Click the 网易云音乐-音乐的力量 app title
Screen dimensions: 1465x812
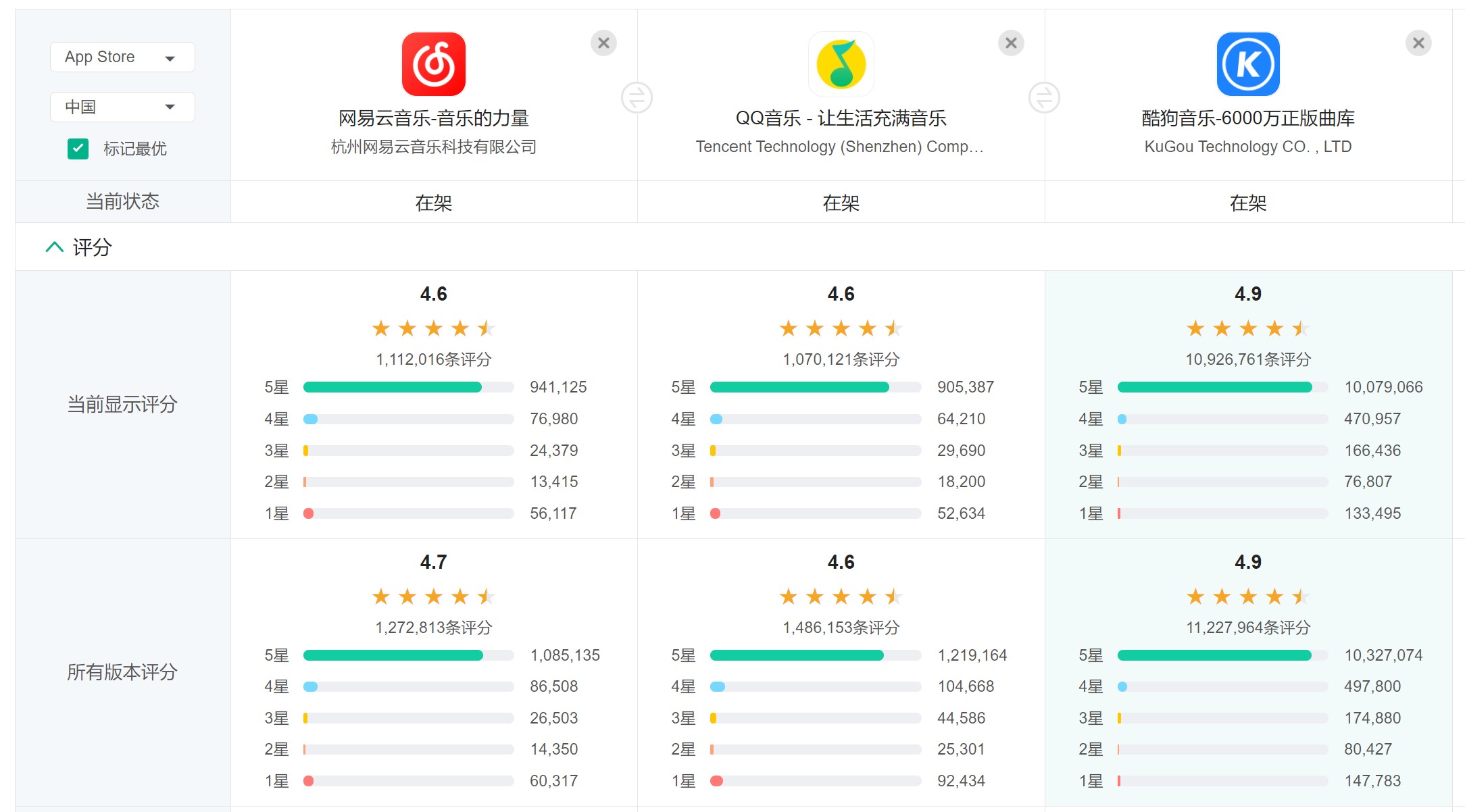[432, 118]
